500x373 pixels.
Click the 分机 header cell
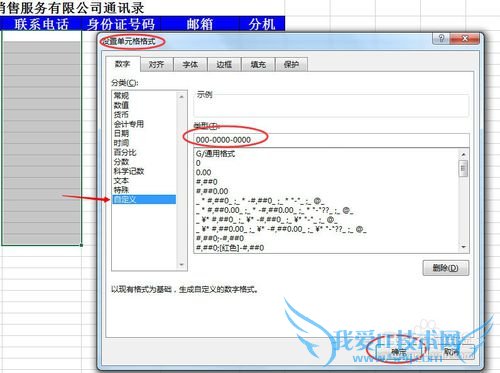tap(262, 24)
